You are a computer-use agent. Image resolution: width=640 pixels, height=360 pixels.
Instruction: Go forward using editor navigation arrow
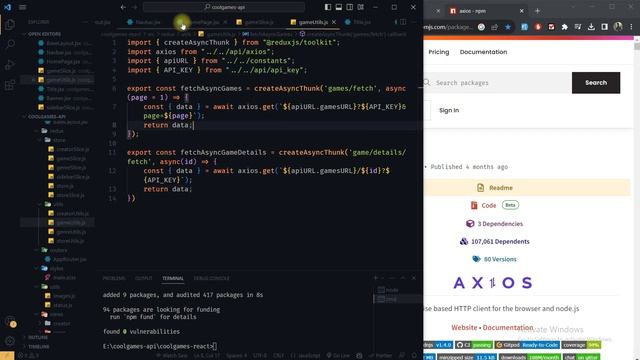(135, 7)
